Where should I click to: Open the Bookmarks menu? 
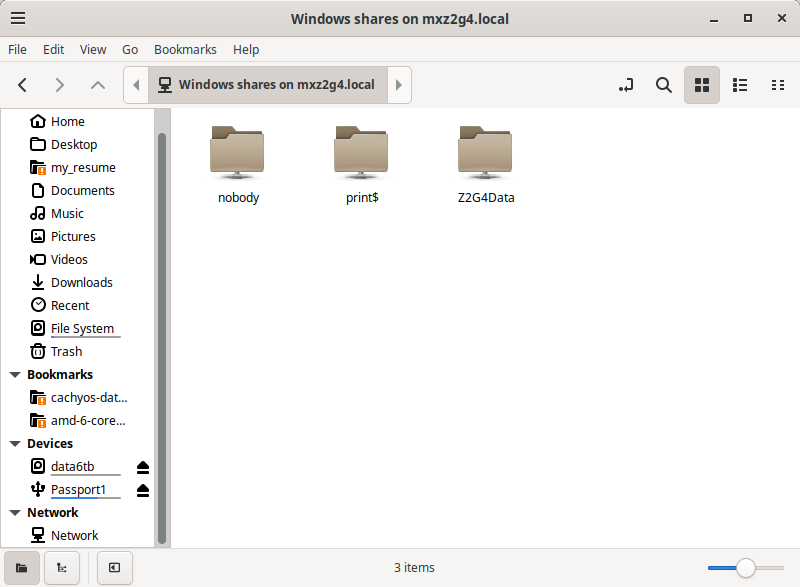(x=185, y=49)
